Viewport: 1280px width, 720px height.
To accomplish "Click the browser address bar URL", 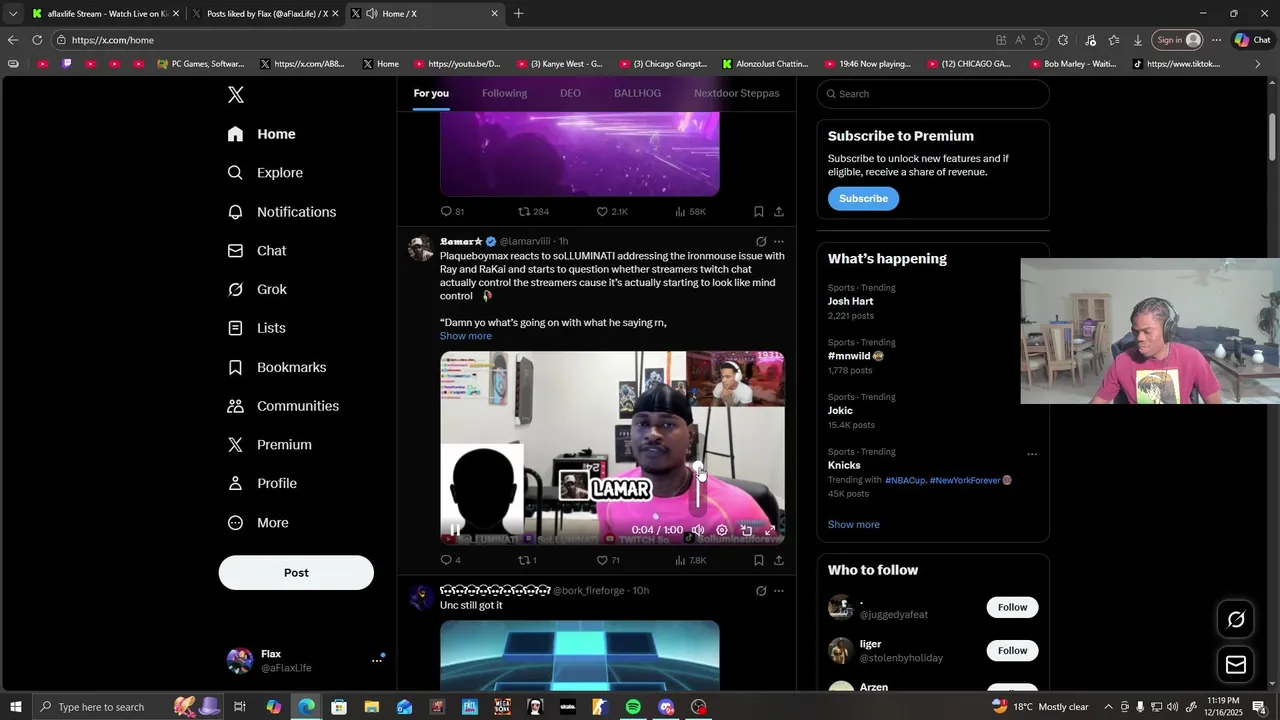I will pos(113,40).
